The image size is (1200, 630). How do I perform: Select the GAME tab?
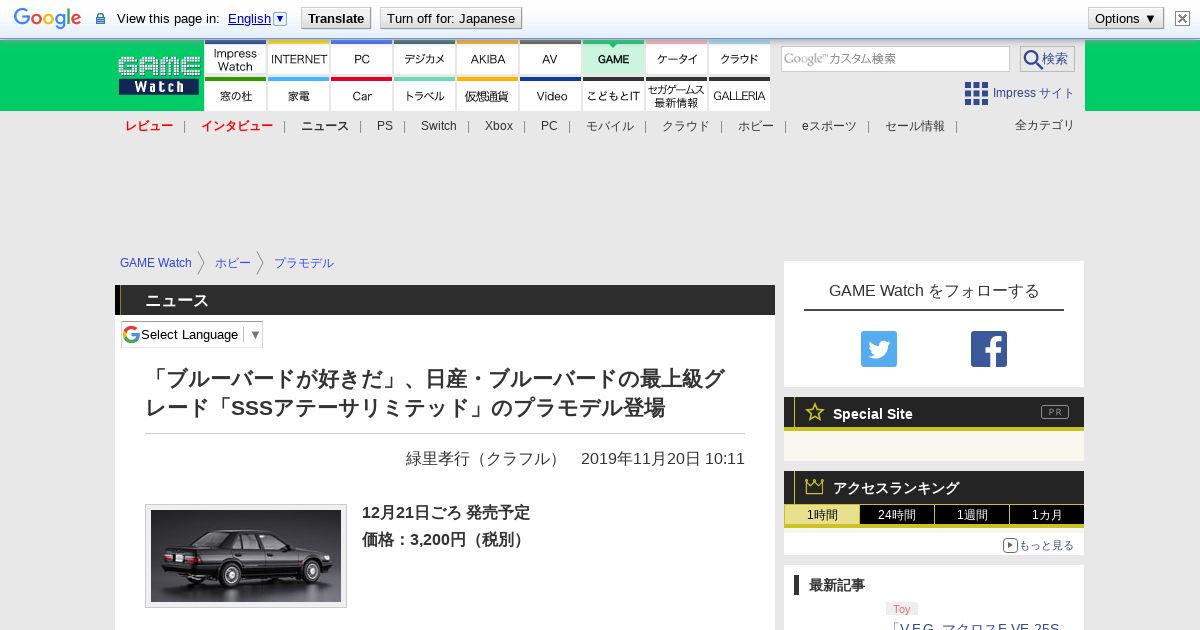[613, 59]
